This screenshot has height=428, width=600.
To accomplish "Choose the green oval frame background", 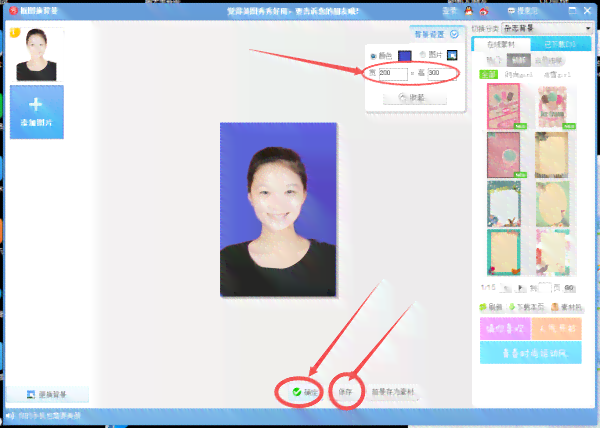I will pyautogui.click(x=553, y=204).
